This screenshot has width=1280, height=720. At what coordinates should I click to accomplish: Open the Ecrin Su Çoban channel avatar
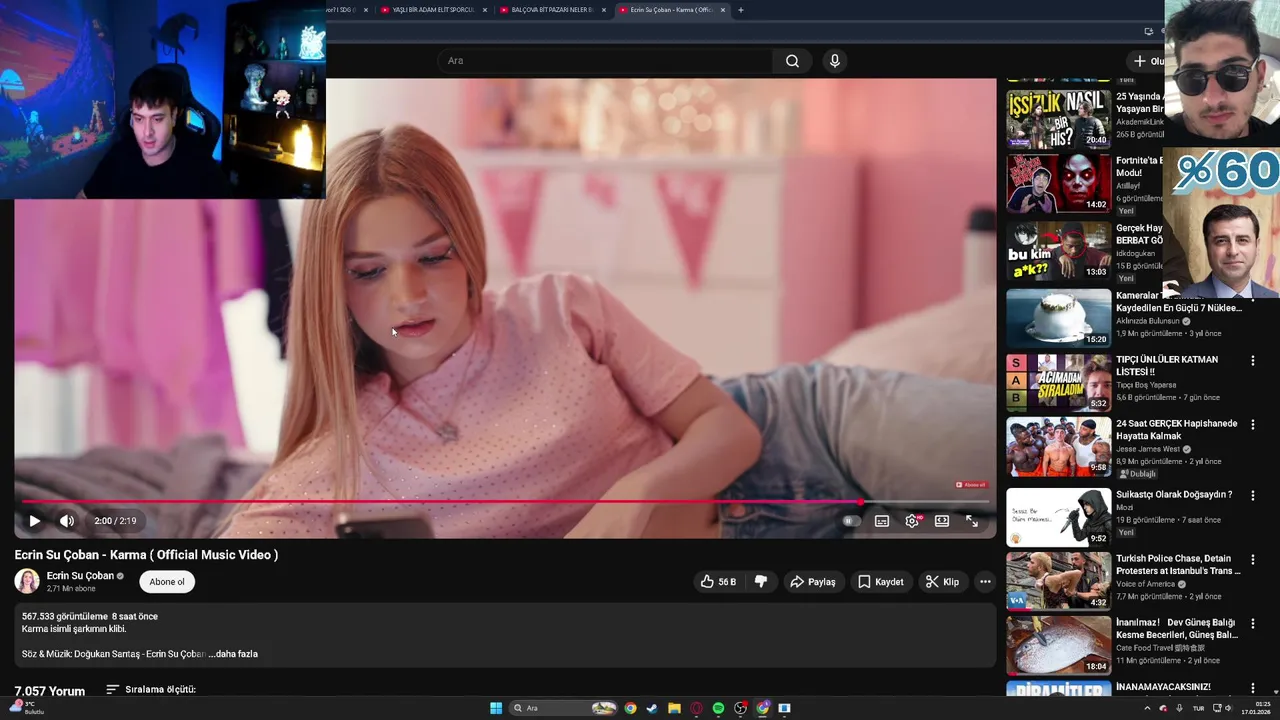coord(27,581)
